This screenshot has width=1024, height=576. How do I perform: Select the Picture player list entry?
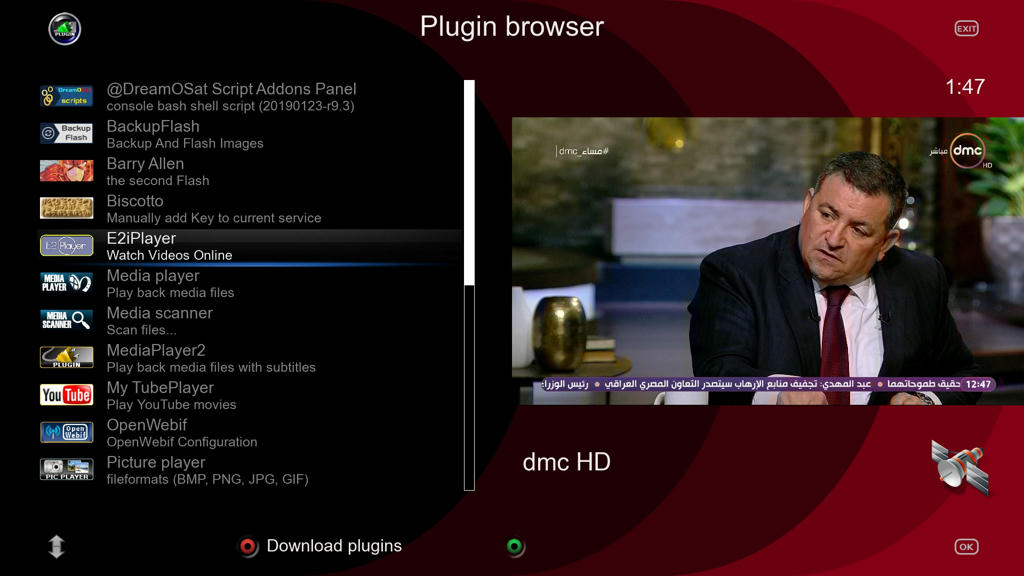tap(250, 469)
